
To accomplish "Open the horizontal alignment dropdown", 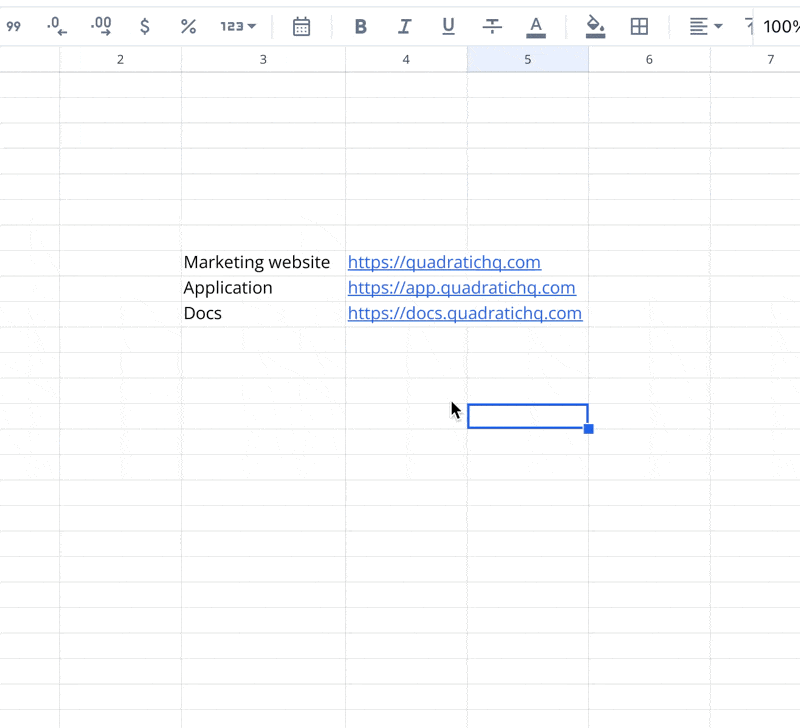I will 706,26.
